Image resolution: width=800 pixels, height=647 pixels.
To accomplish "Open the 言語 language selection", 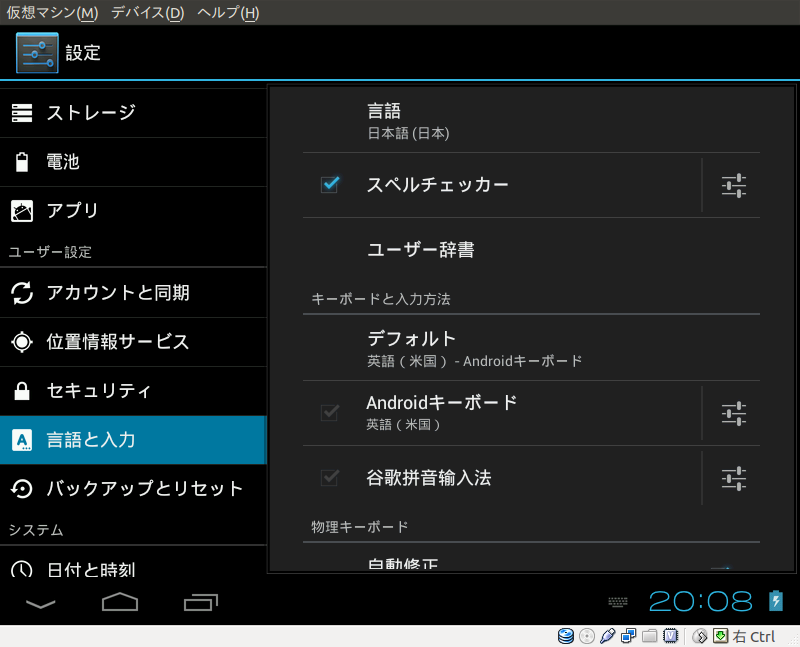I will pos(530,120).
